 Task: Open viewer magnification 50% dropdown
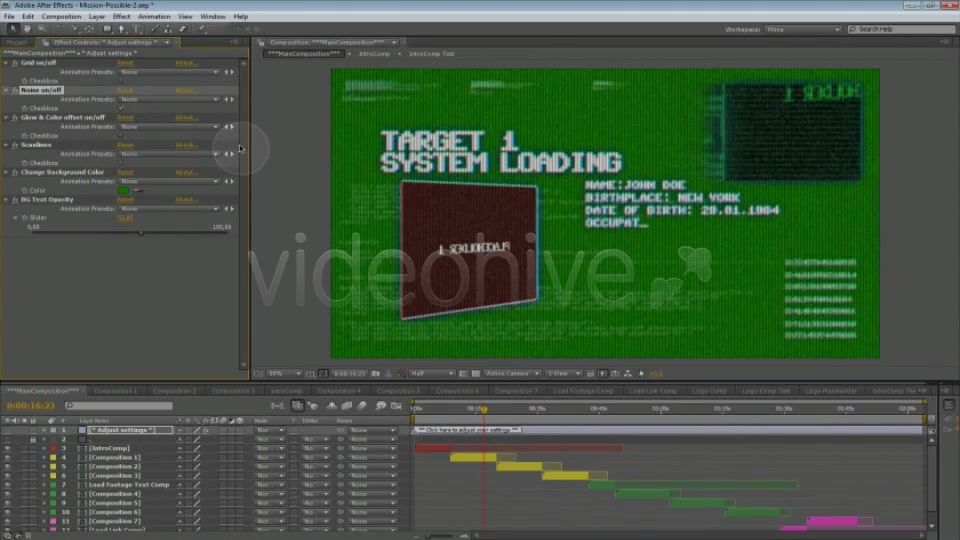tap(284, 373)
